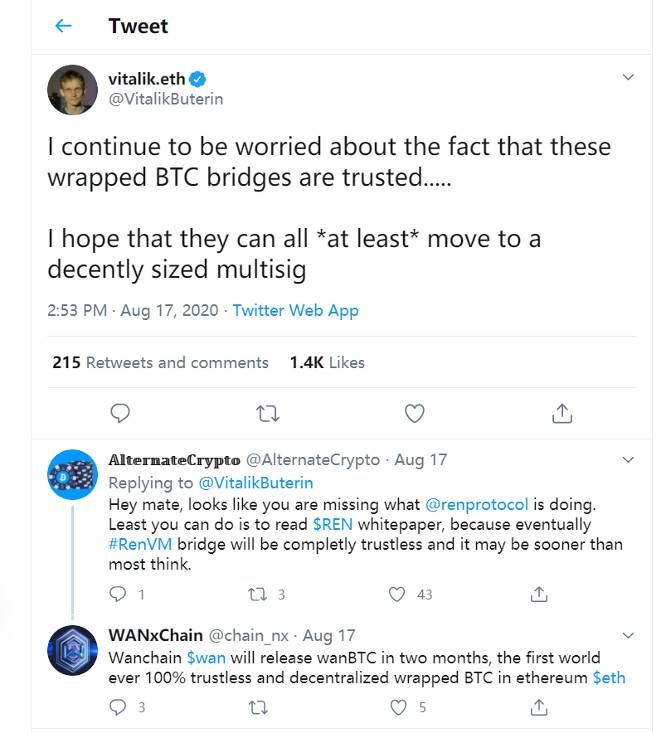Open the 215 Retweets and comments list

(x=160, y=362)
